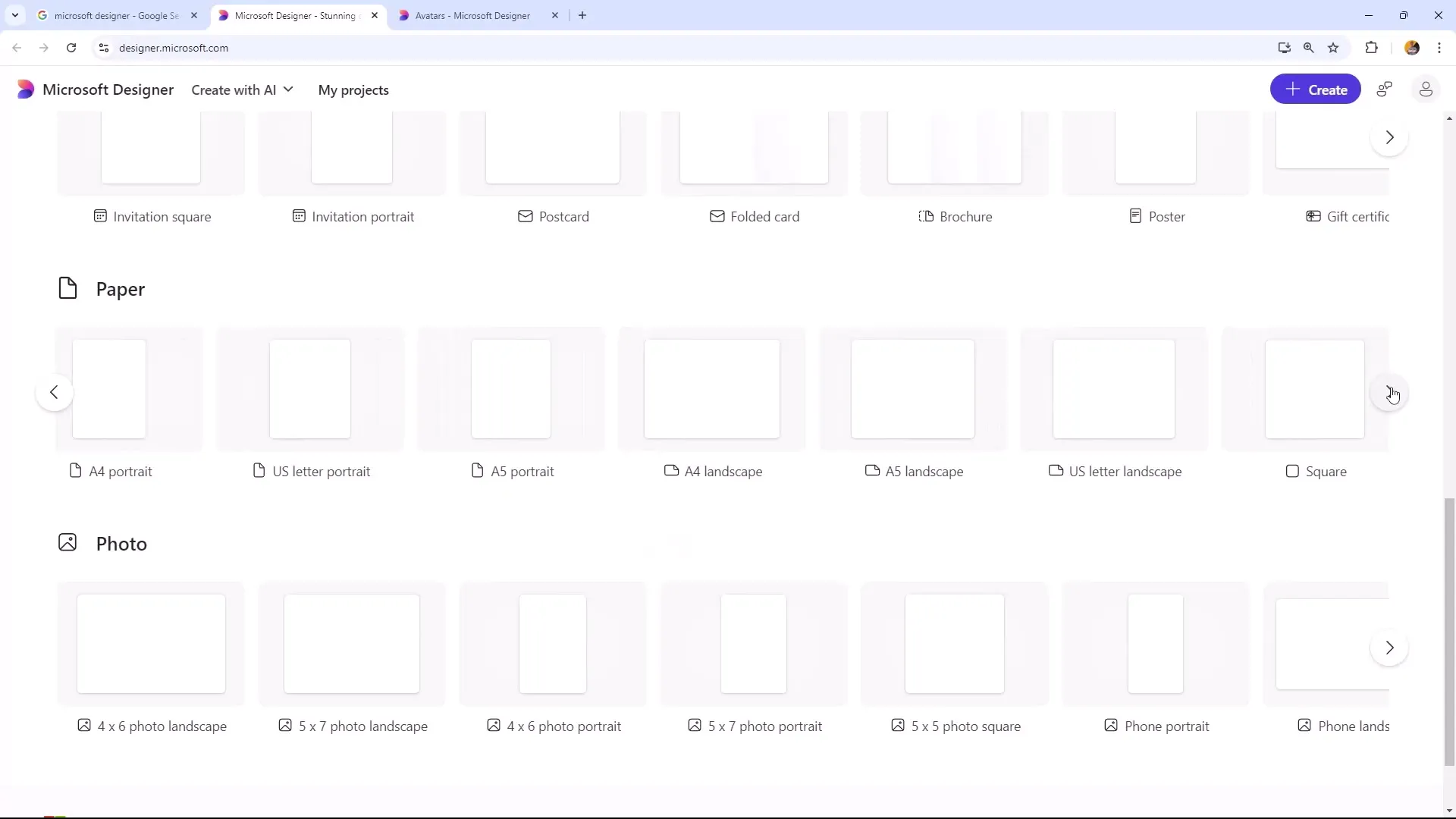Open the browser extensions puzzle icon

pos(1371,48)
